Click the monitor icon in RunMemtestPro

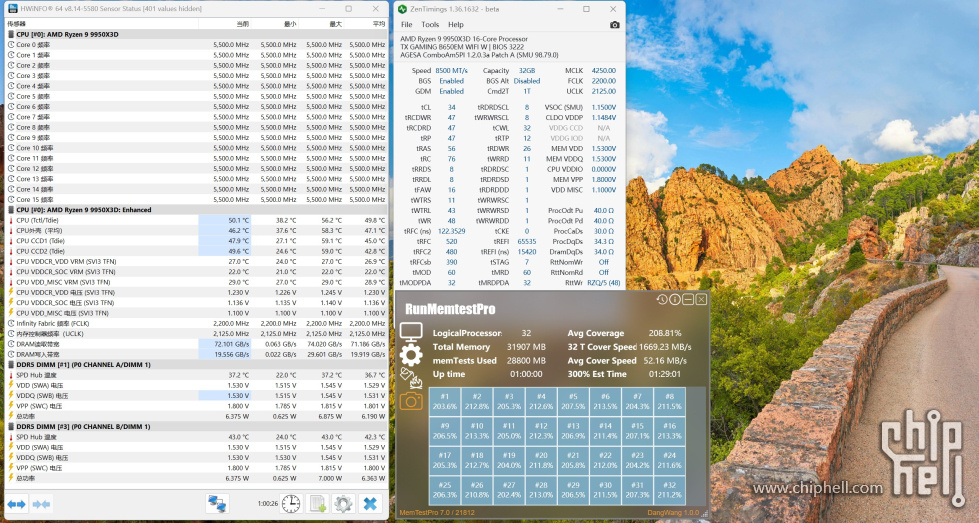(x=411, y=333)
